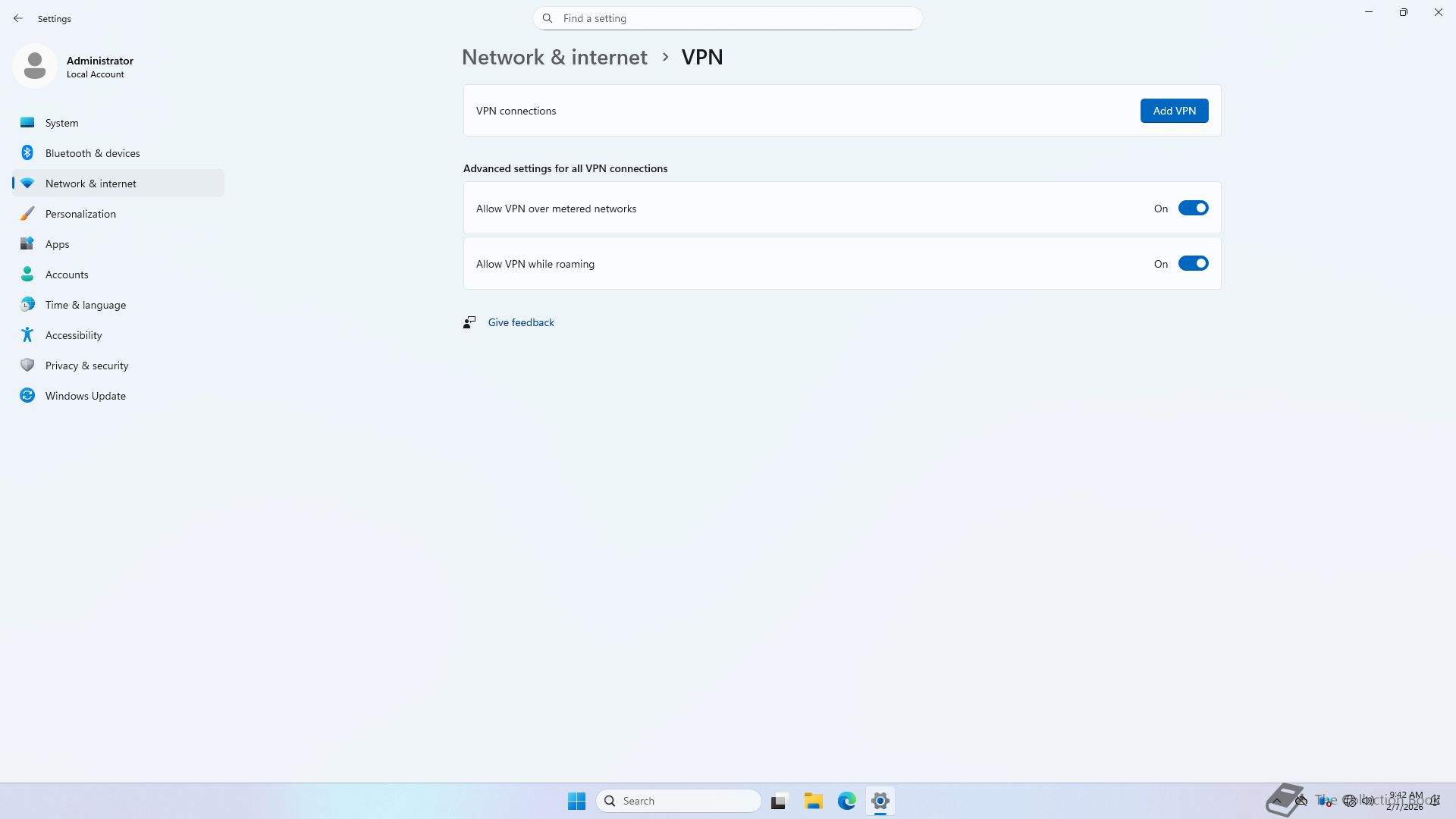Click the back arrow in Settings
Image resolution: width=1456 pixels, height=819 pixels.
click(18, 18)
